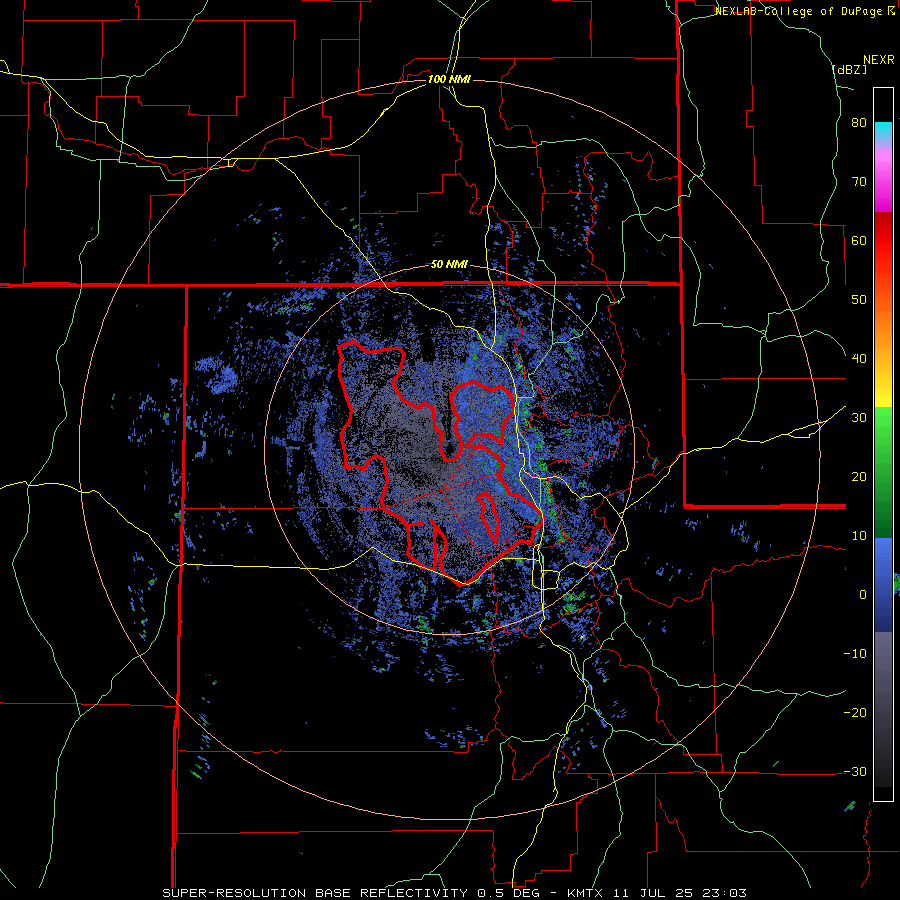Click the -30 value on the dBZ scale
900x900 pixels.
click(855, 771)
